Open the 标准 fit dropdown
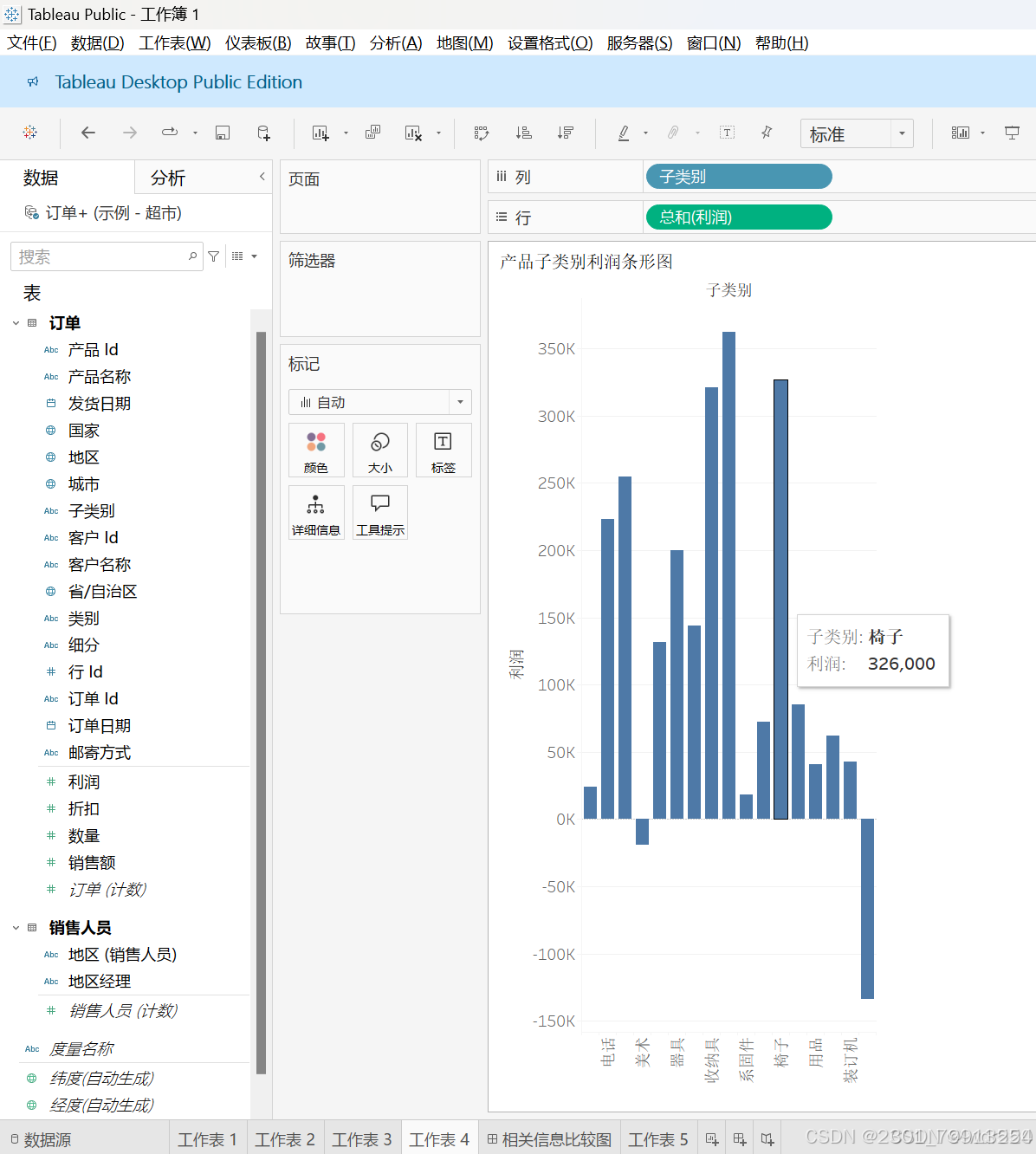Screen dimensions: 1036x1154 pos(902,133)
